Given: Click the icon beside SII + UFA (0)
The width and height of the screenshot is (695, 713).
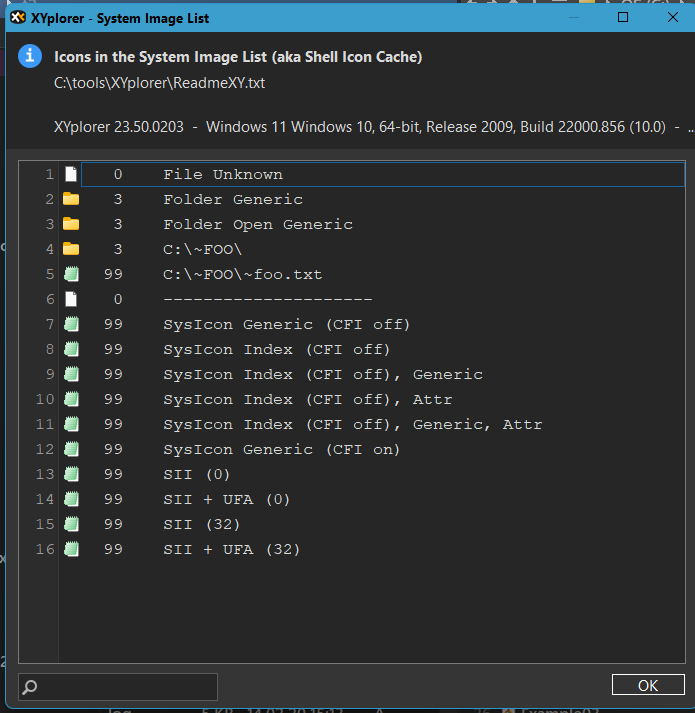Looking at the screenshot, I should point(71,499).
